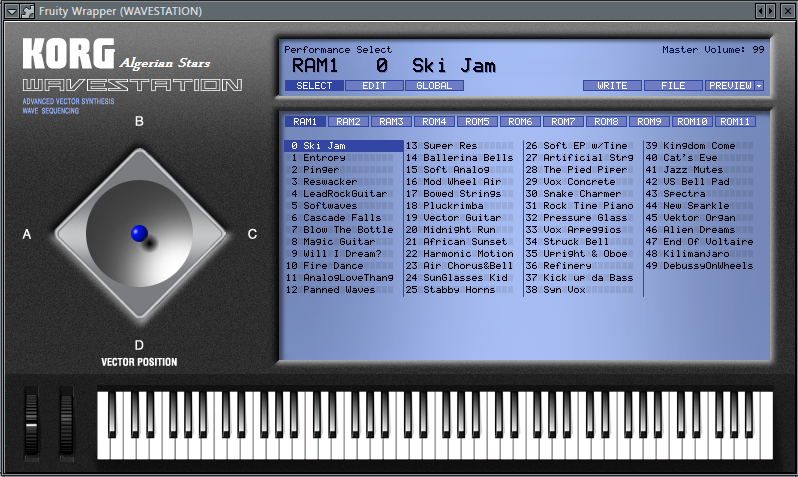
Task: Select performance 21 African Sunset
Action: click(463, 242)
